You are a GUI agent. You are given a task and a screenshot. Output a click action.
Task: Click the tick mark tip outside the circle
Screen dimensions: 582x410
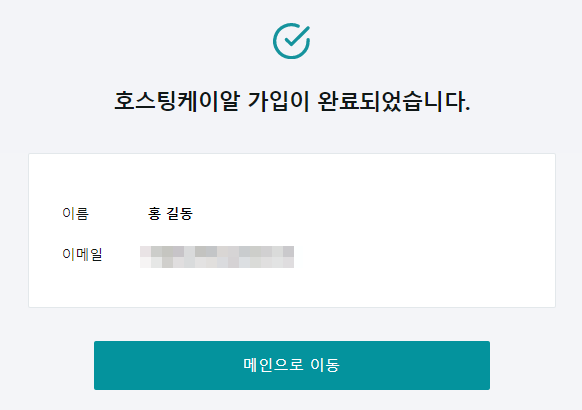[307, 28]
